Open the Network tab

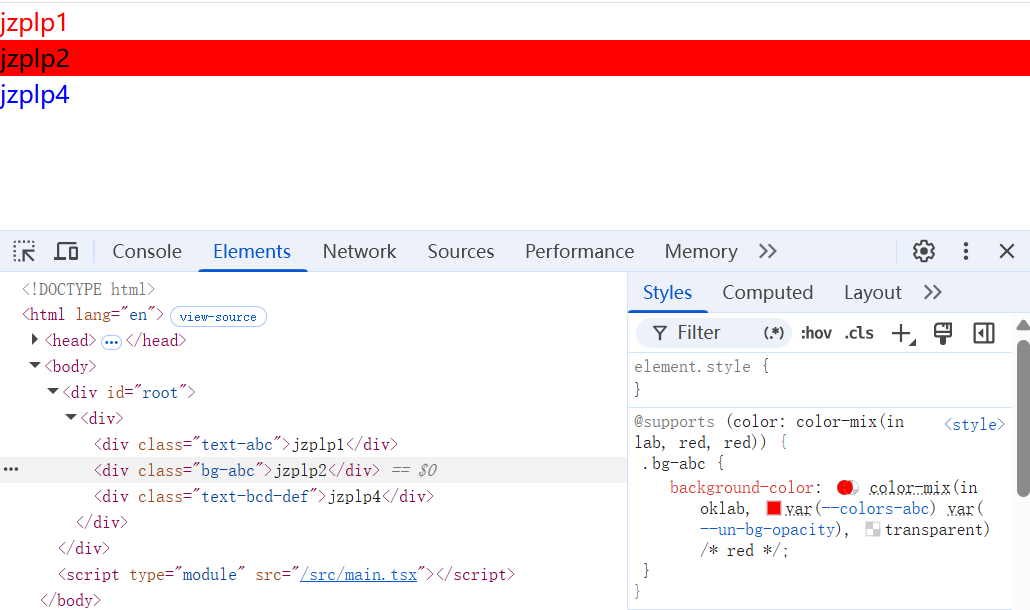tap(359, 251)
